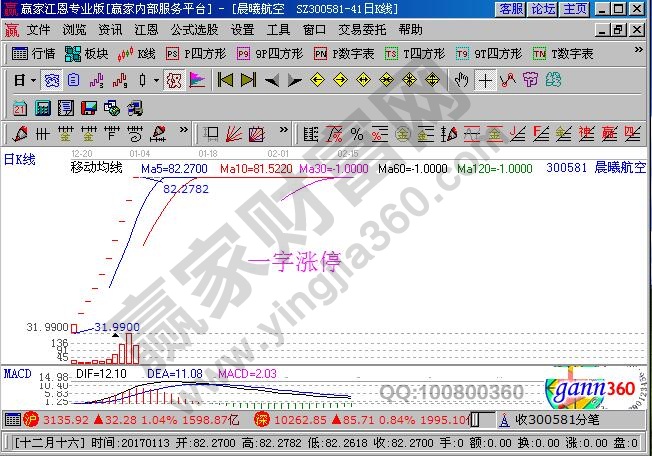652x456 pixels.
Task: Open the period selector dropdown arrow
Action: [x=33, y=79]
